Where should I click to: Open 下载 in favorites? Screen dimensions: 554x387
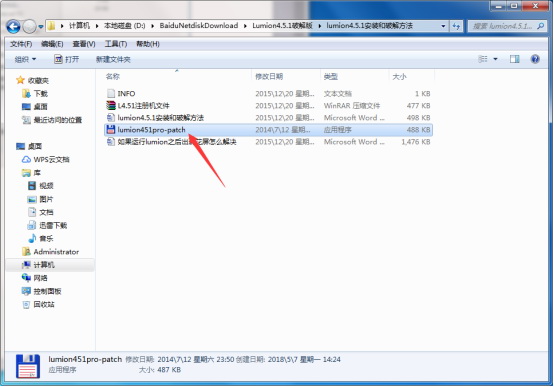tap(40, 94)
